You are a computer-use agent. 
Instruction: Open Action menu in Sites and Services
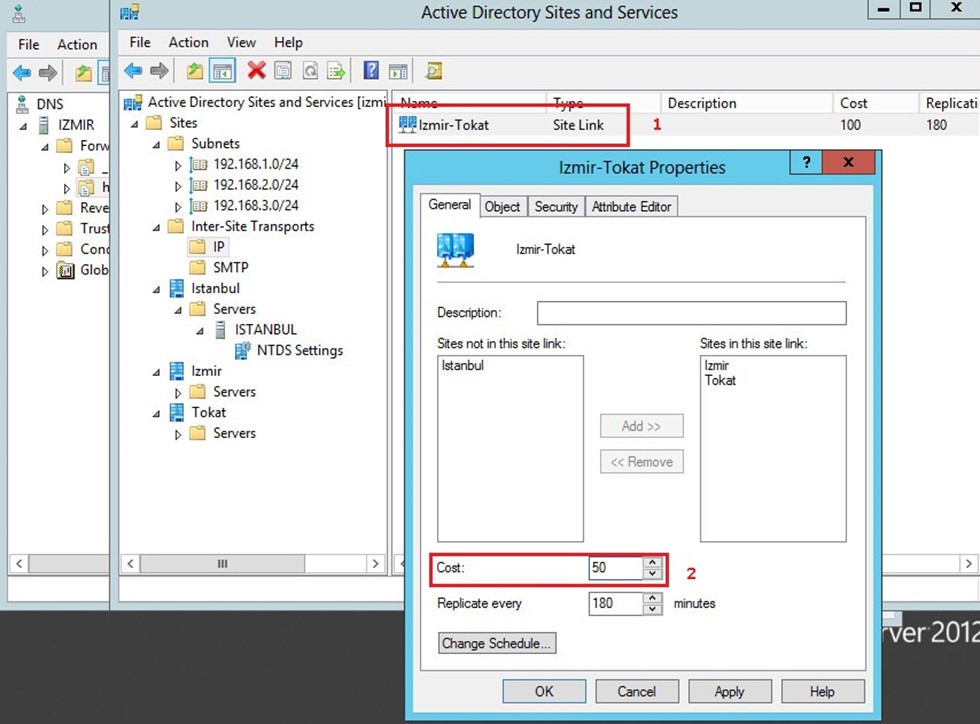coord(188,42)
